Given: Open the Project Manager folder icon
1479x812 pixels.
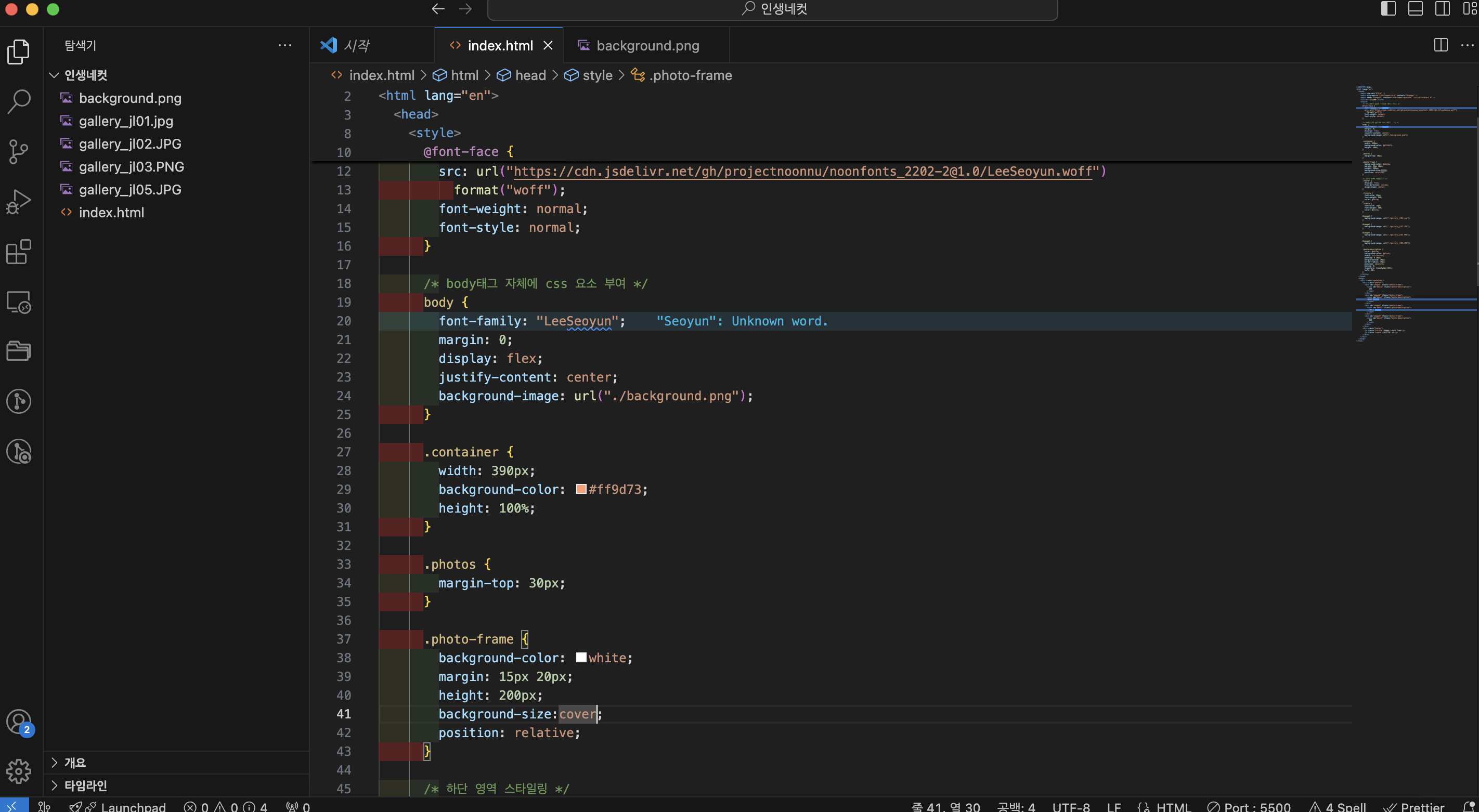Looking at the screenshot, I should [x=18, y=351].
